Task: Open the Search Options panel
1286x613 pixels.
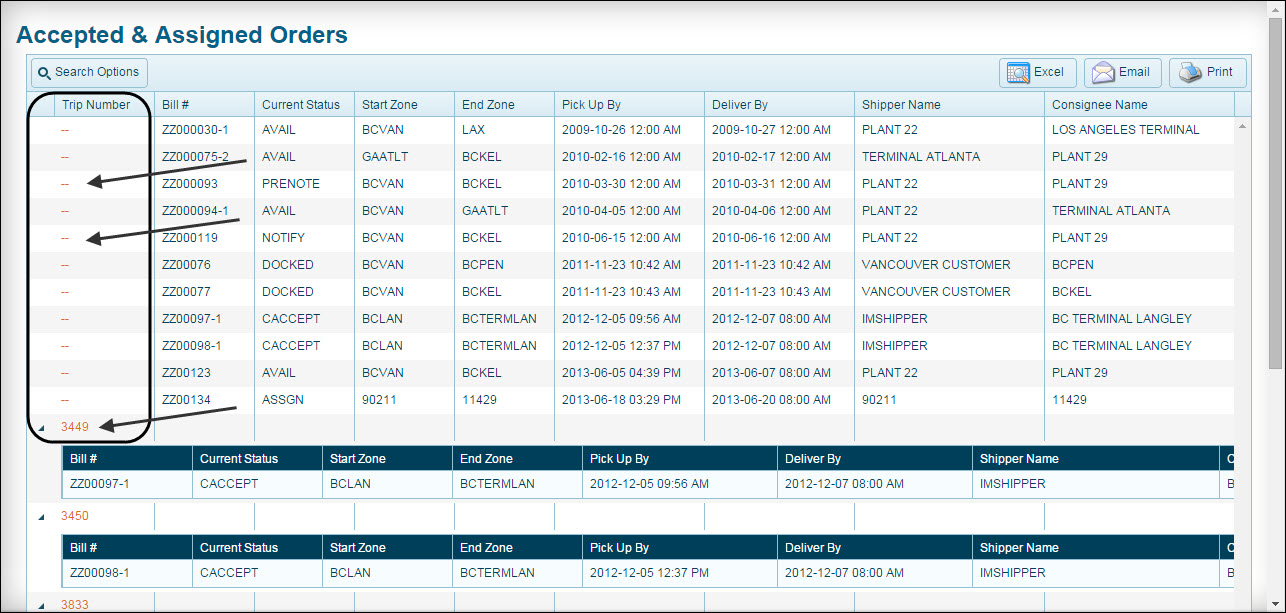Action: coord(89,72)
